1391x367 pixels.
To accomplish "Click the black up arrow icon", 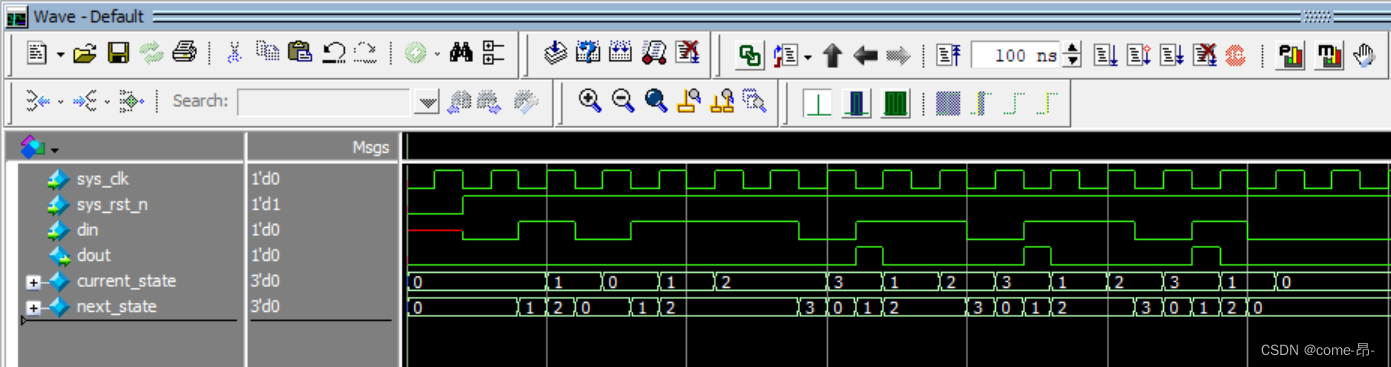I will (832, 56).
